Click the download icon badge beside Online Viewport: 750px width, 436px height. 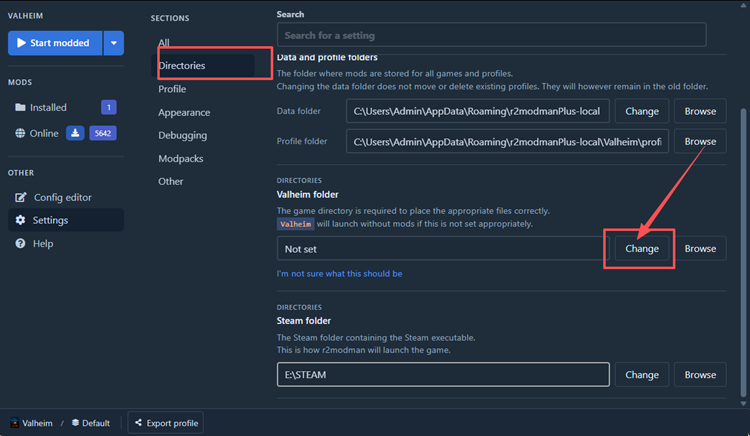(75, 133)
